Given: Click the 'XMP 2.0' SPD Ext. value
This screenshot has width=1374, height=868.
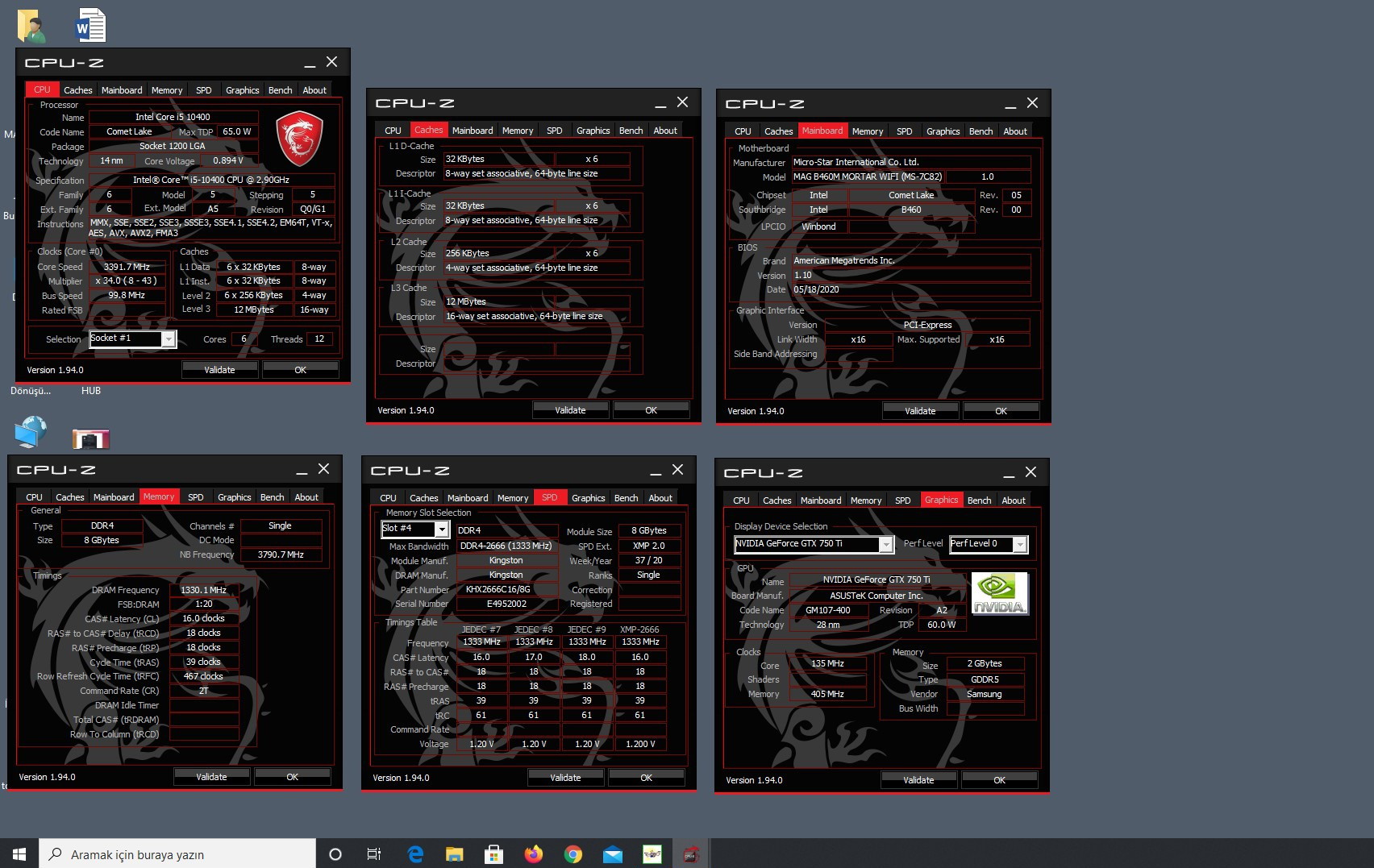Looking at the screenshot, I should 649,546.
